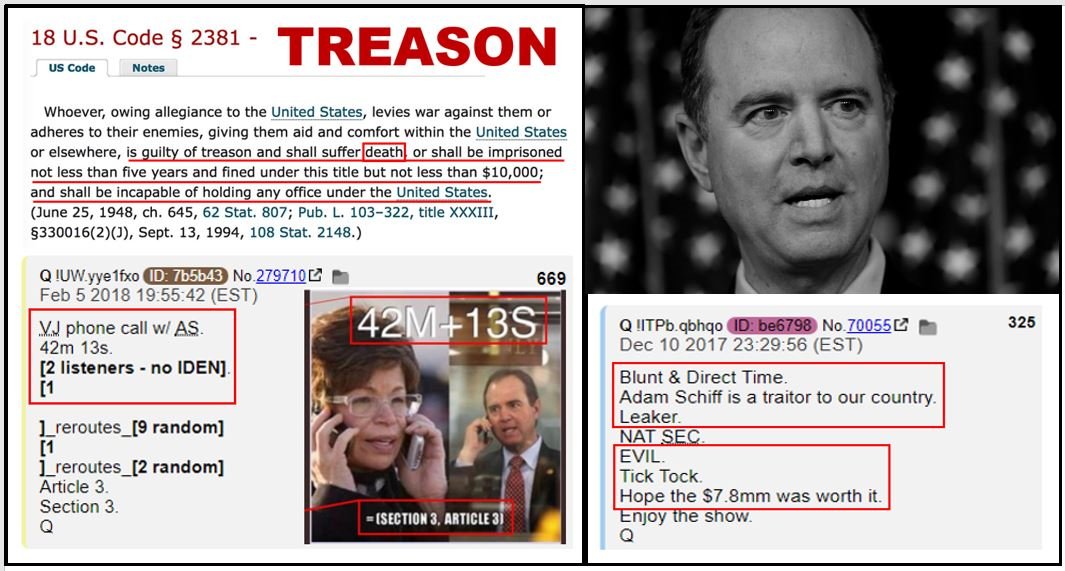Image resolution: width=1065 pixels, height=571 pixels.
Task: Open the external link icon beside post No.279710
Action: [x=315, y=275]
